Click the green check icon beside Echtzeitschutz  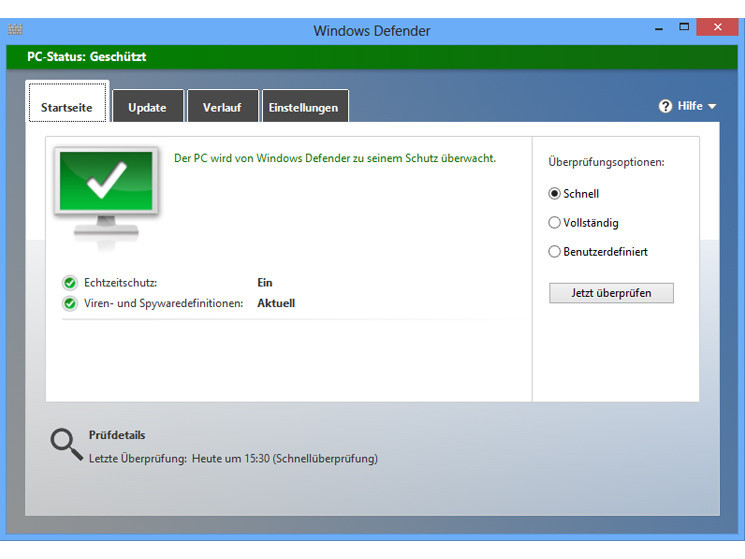[x=70, y=283]
